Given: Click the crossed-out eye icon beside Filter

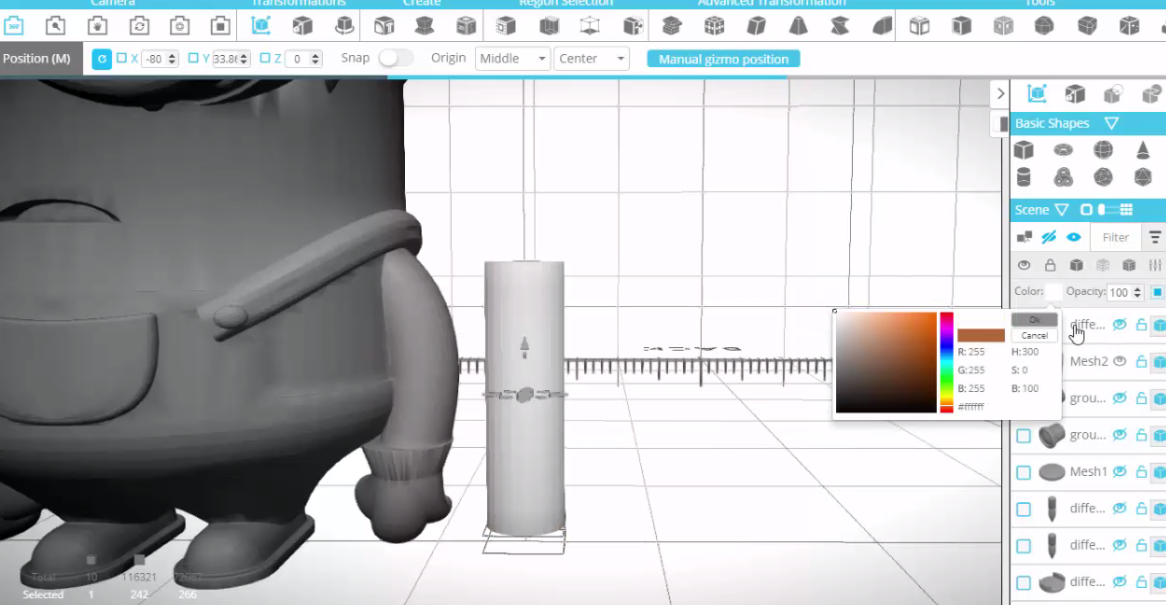Looking at the screenshot, I should (1049, 237).
